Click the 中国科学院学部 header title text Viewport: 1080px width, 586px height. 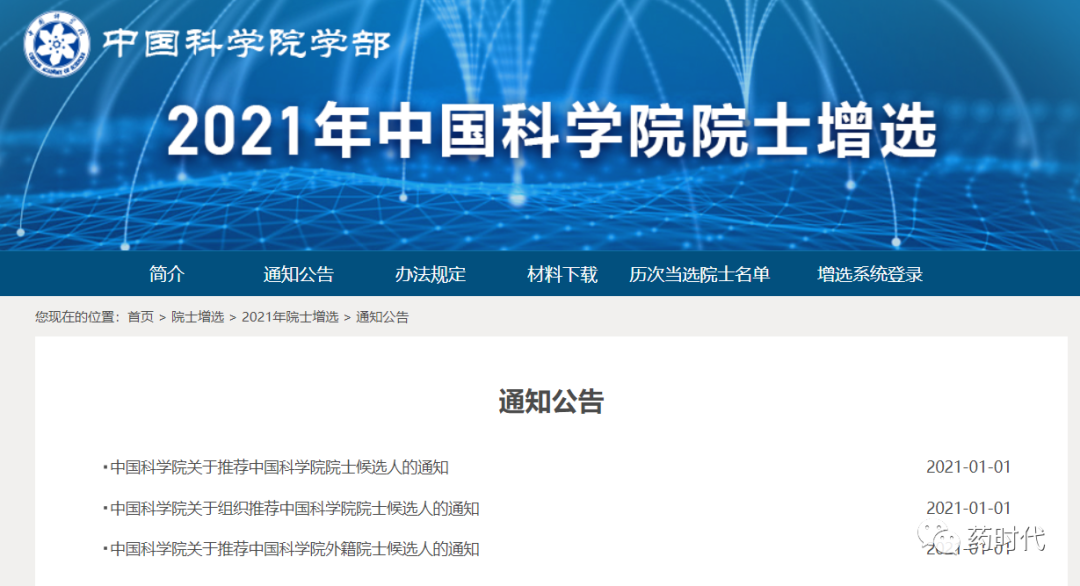pyautogui.click(x=247, y=43)
